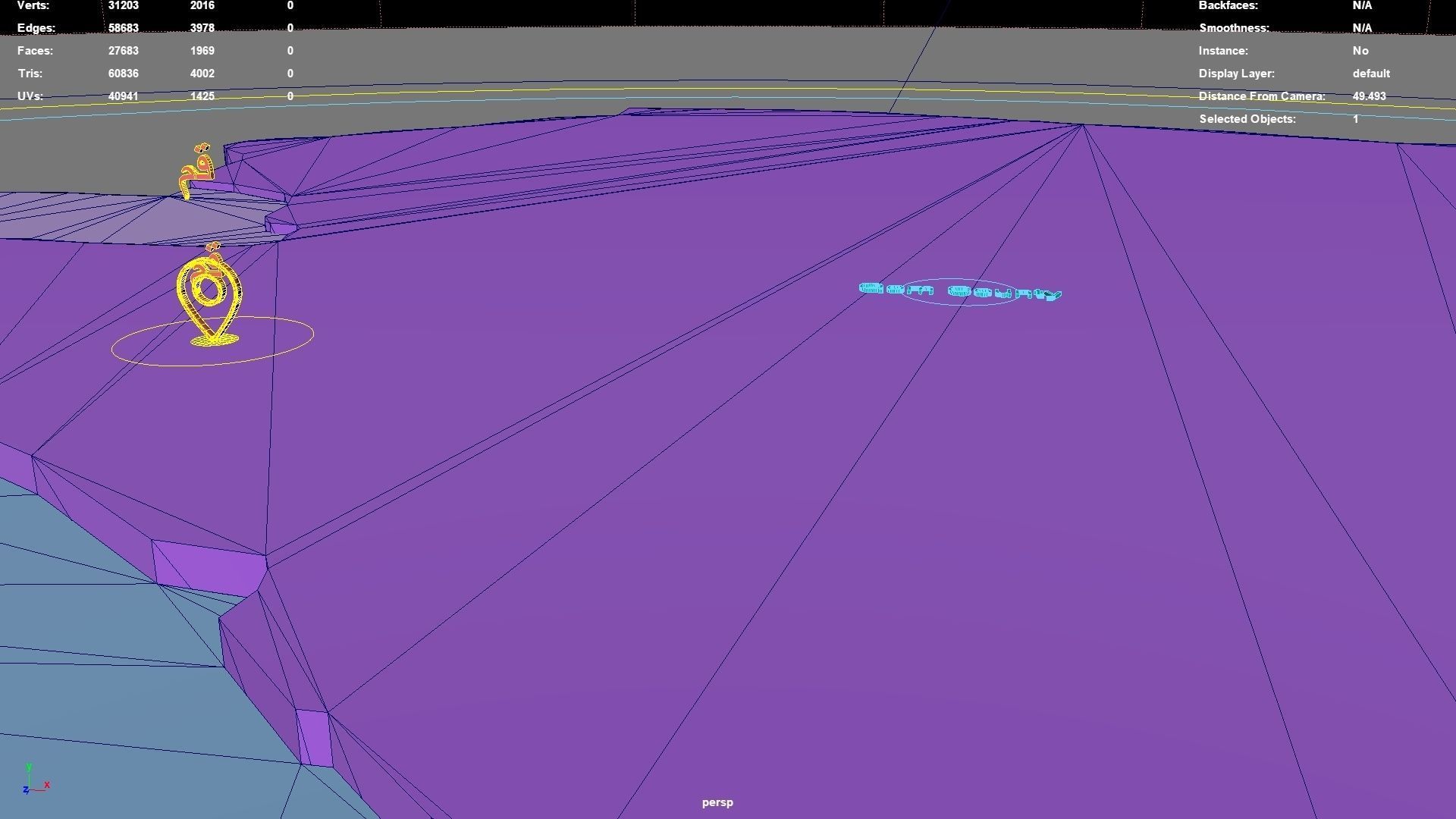1456x819 pixels.
Task: Click the 'Tris:' count value 60836
Action: click(x=123, y=74)
